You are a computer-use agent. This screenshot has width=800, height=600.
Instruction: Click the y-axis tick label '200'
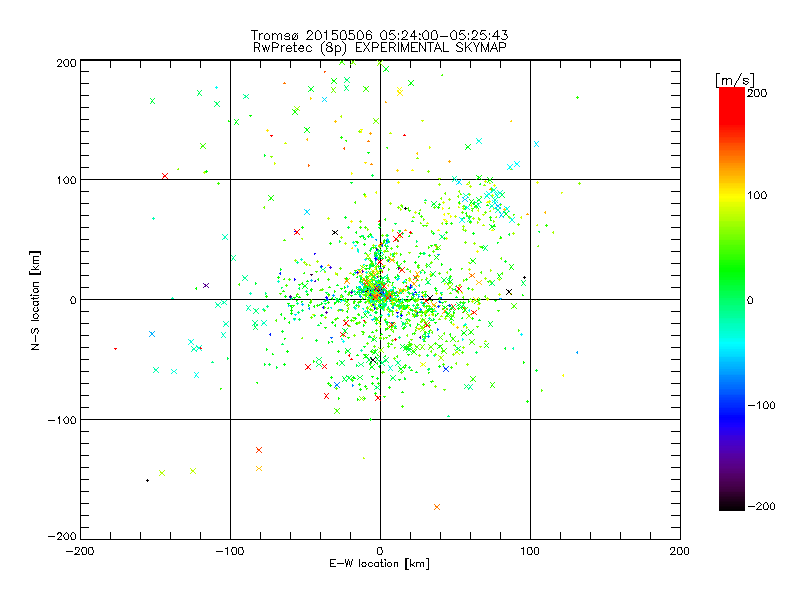click(66, 63)
